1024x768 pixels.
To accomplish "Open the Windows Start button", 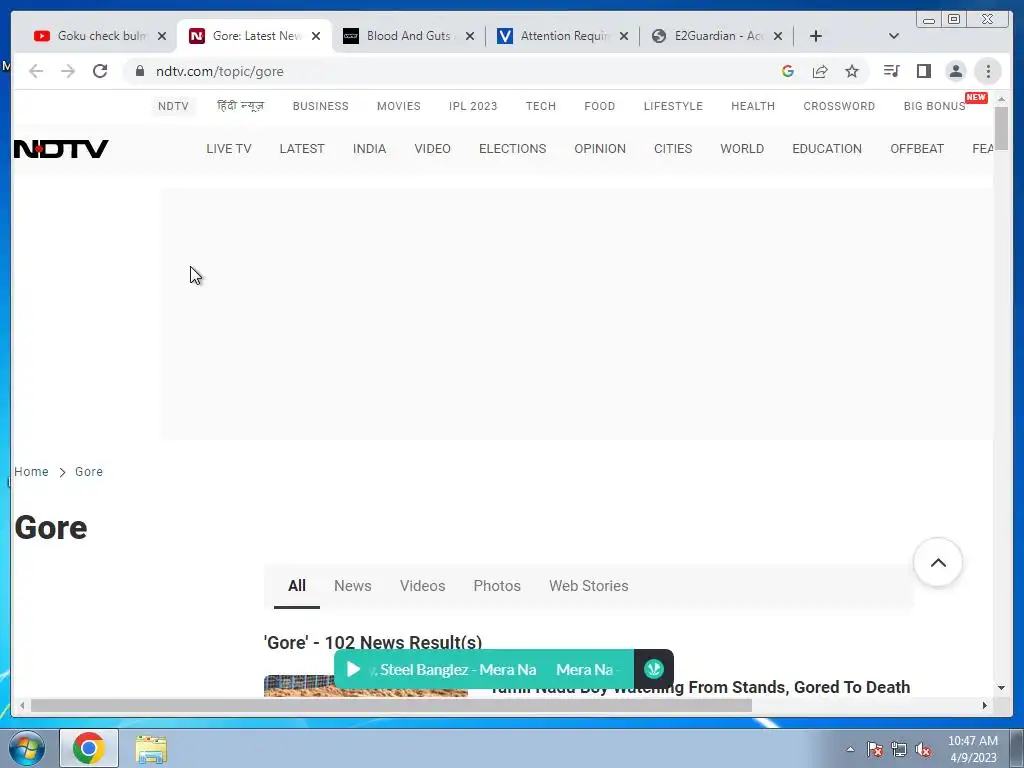I will (x=27, y=748).
